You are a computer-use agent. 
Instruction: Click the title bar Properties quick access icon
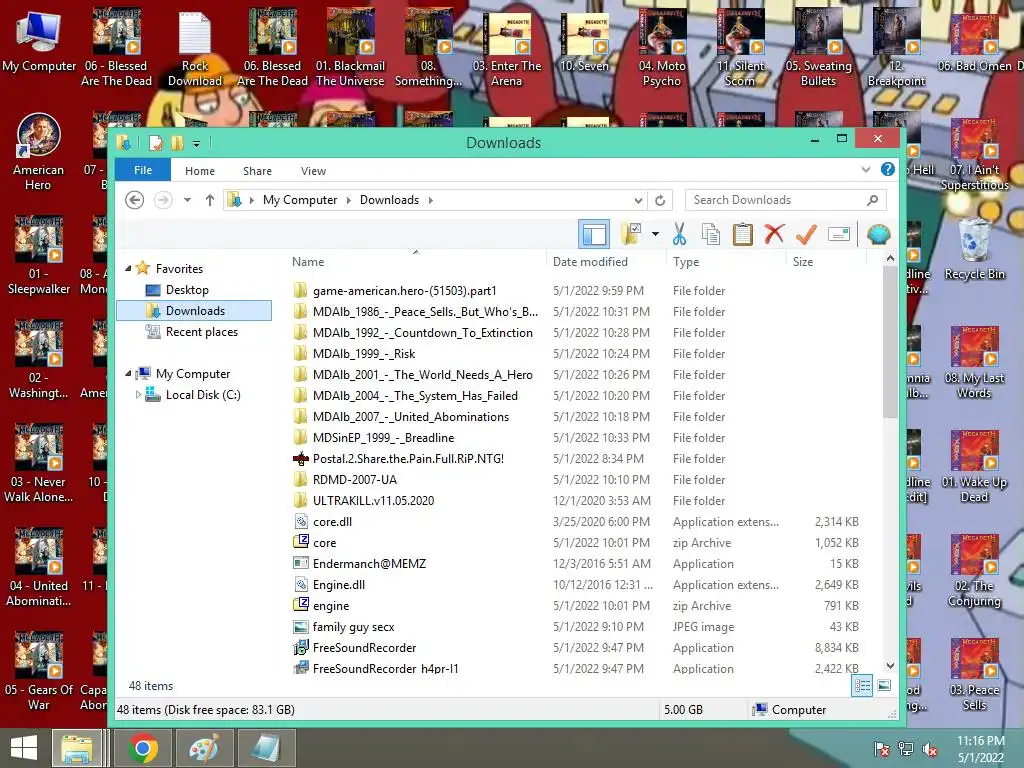tap(156, 142)
